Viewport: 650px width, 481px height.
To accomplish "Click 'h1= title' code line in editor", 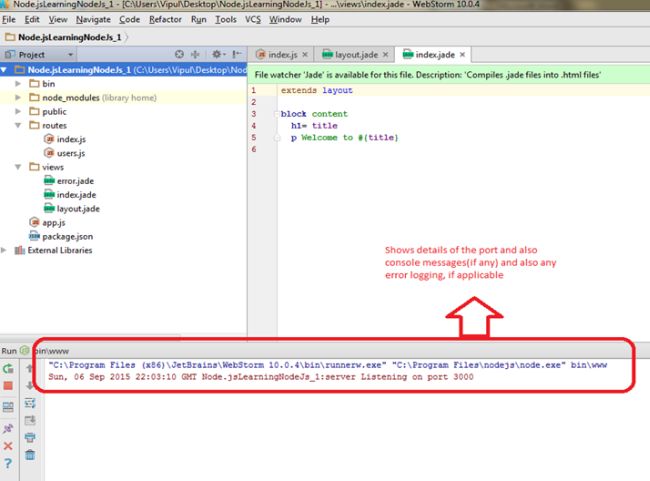I will coord(314,126).
